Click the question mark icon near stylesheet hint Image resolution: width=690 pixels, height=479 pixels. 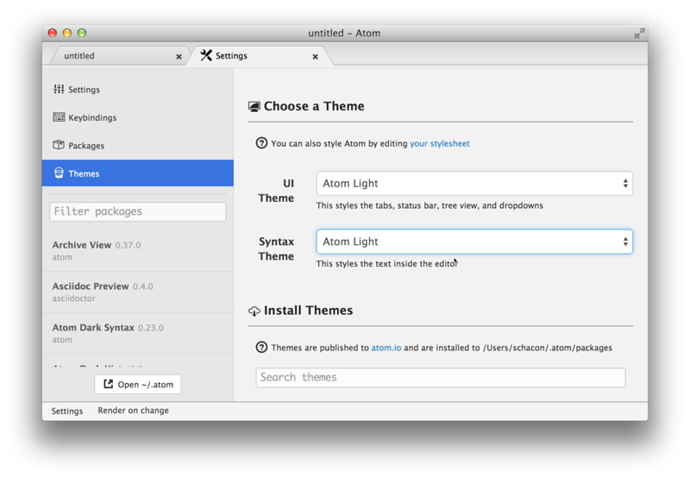point(262,144)
